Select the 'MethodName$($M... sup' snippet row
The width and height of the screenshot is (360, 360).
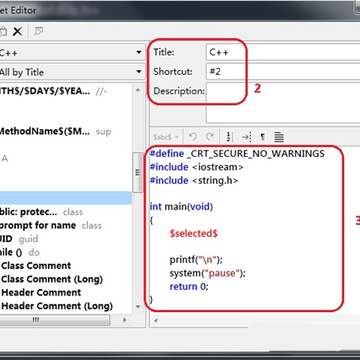coord(66,132)
